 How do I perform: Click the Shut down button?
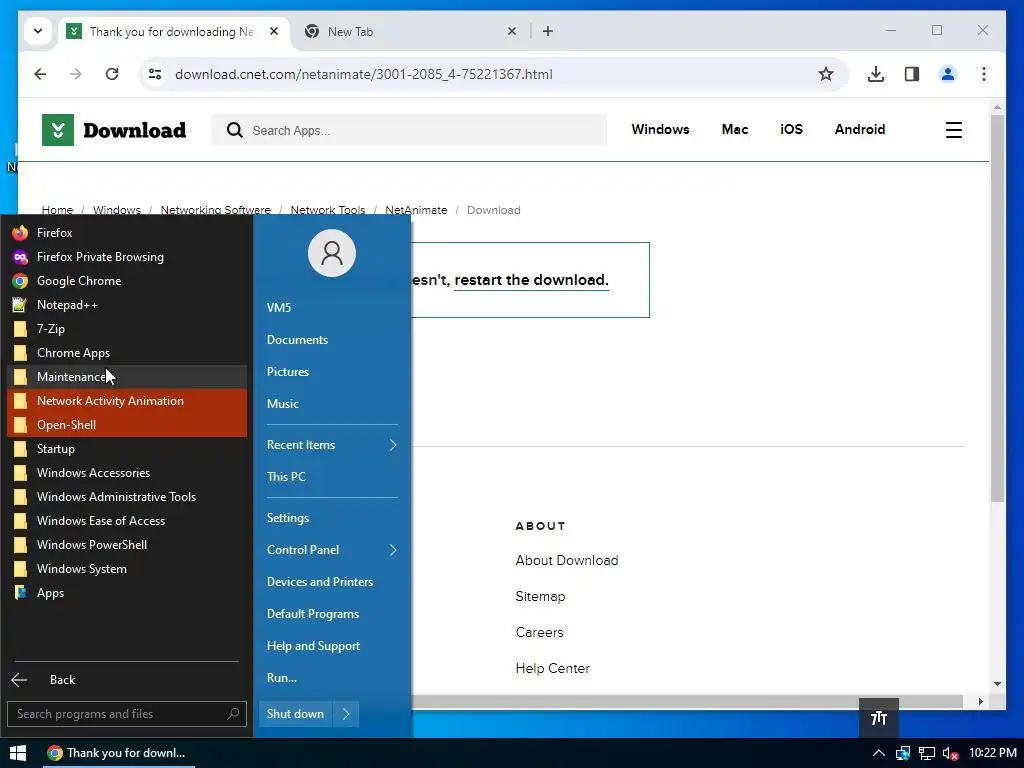[x=296, y=714]
